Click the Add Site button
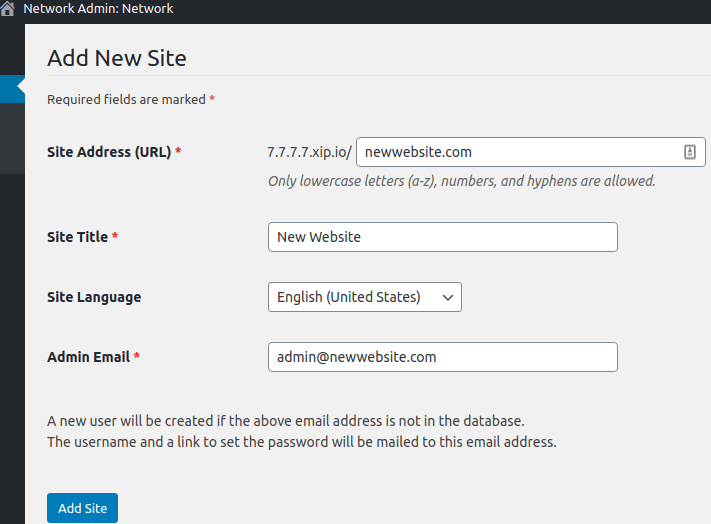The height and width of the screenshot is (524, 711). 83,508
